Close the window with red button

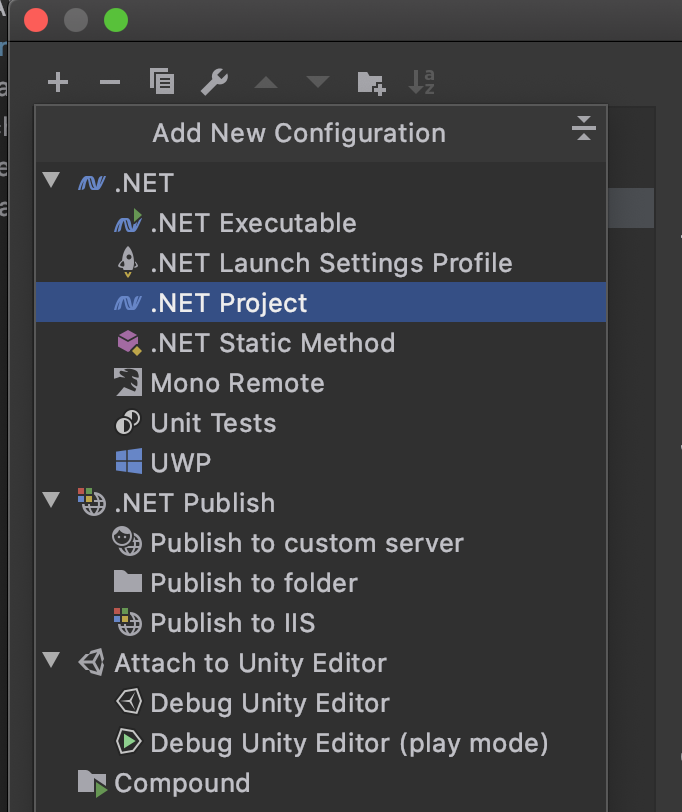point(36,20)
